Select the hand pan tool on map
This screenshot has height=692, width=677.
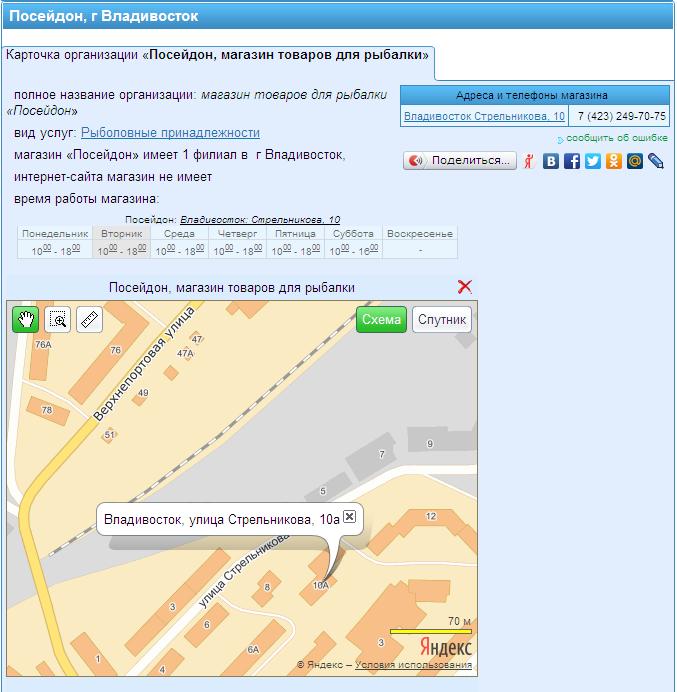pyautogui.click(x=25, y=319)
